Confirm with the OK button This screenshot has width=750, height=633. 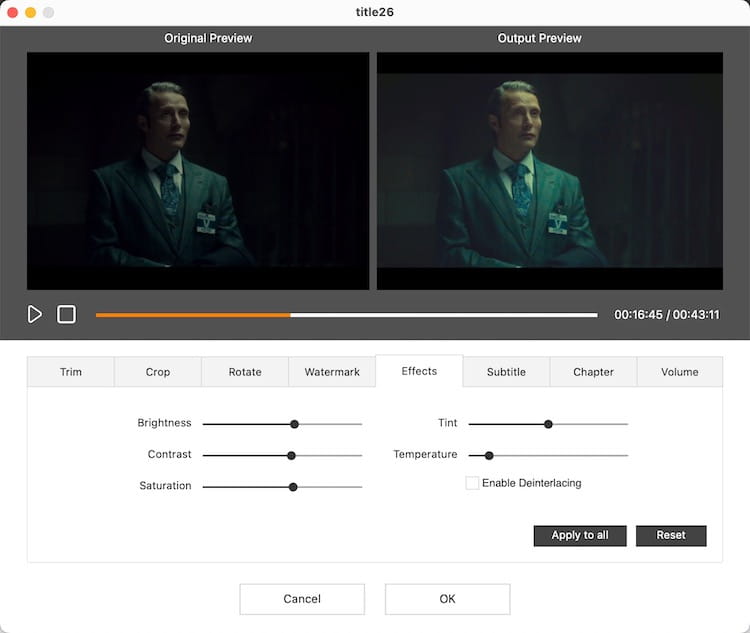[x=447, y=599]
